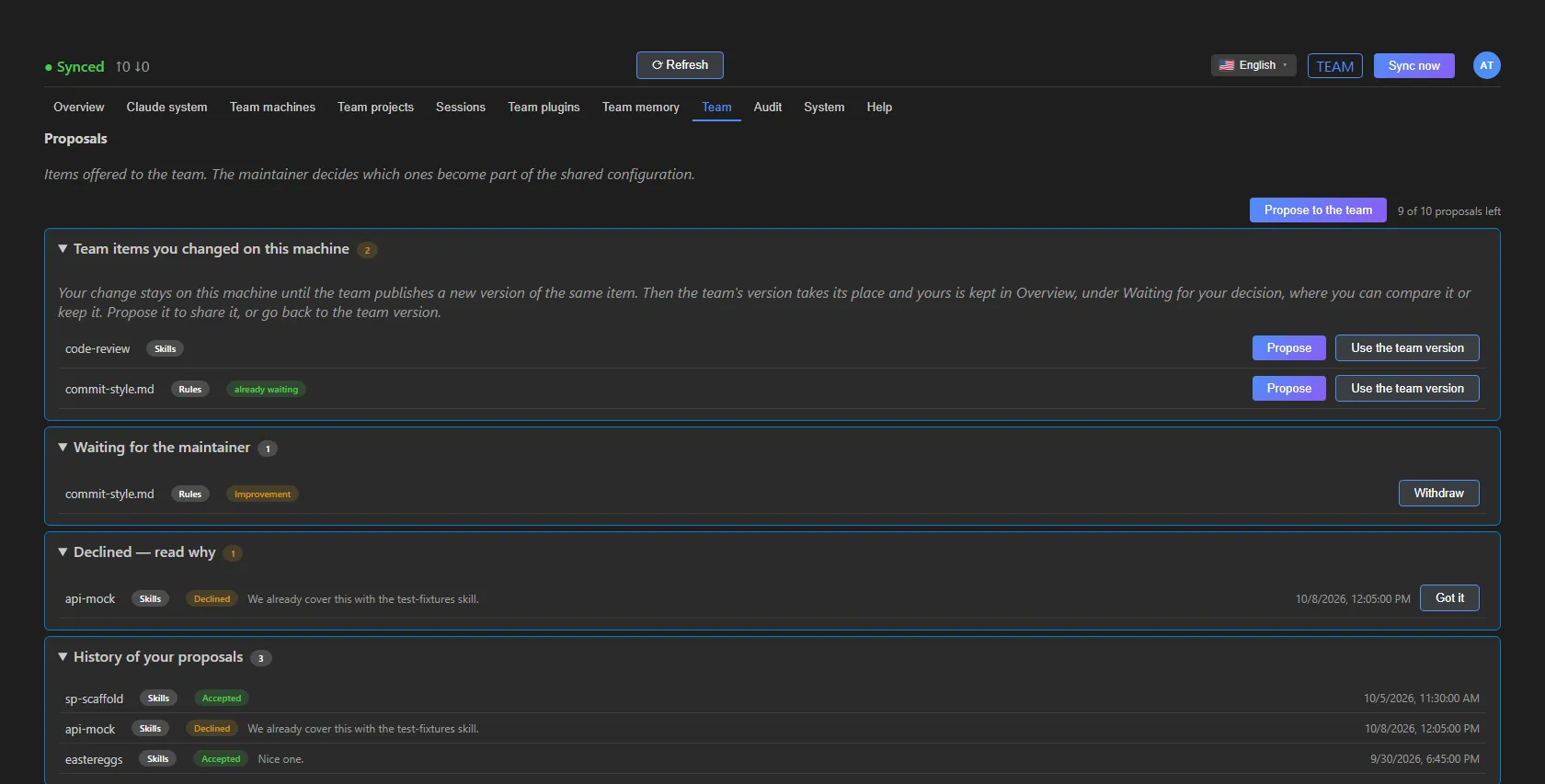Viewport: 1545px width, 784px height.
Task: Click "Propose to the team" button
Action: coord(1318,210)
